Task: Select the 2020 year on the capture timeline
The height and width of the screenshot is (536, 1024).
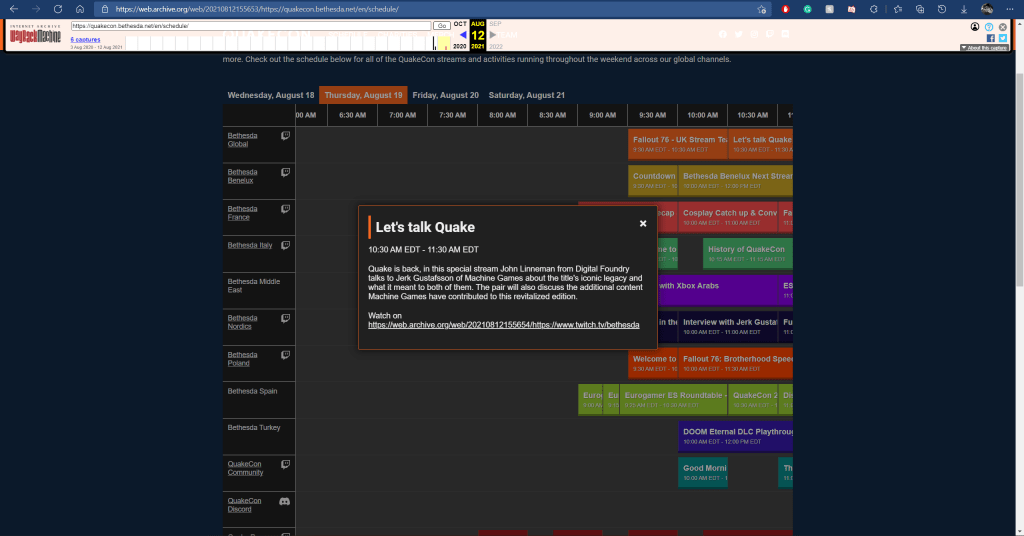Action: pyautogui.click(x=460, y=47)
